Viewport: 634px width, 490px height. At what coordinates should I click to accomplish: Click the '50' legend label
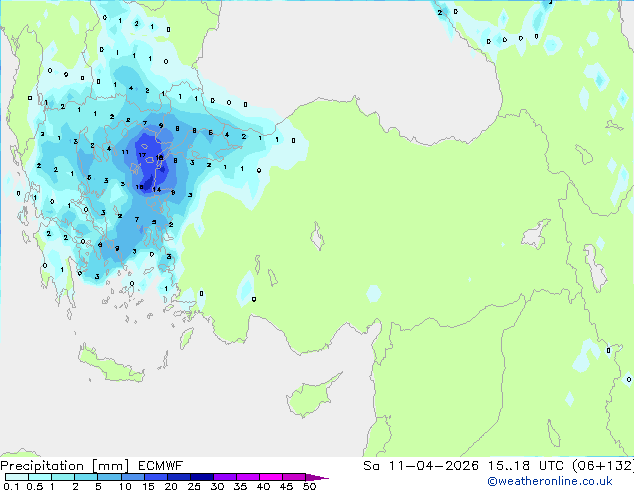[x=309, y=486]
